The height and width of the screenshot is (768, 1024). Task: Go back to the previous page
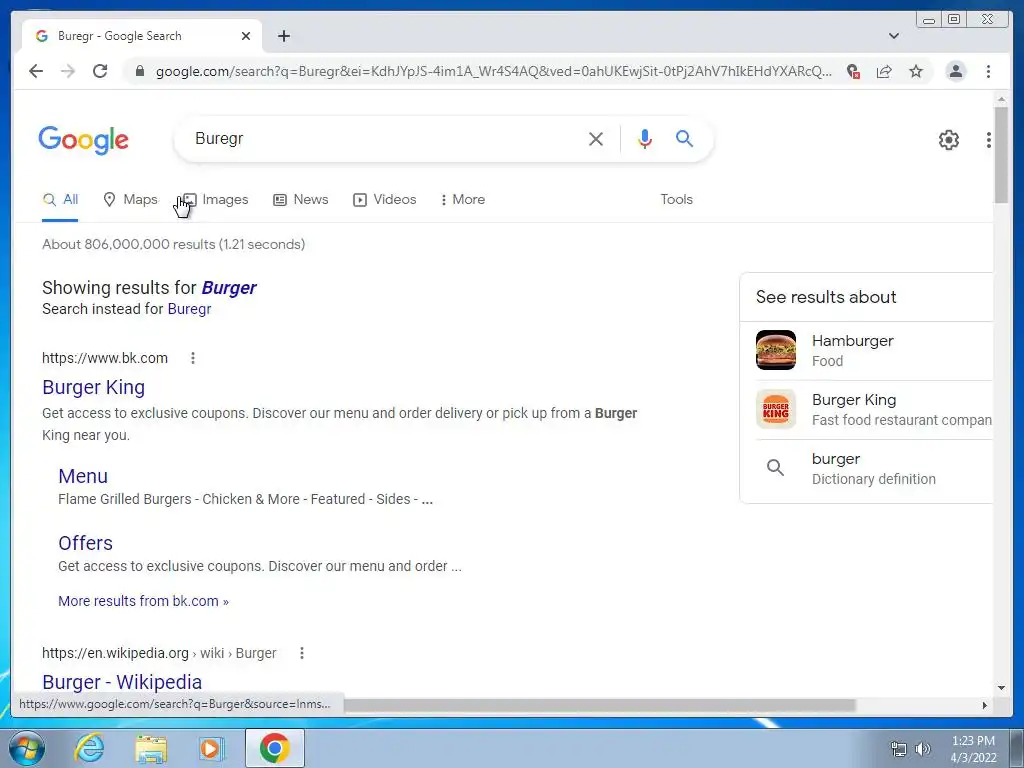tap(36, 71)
